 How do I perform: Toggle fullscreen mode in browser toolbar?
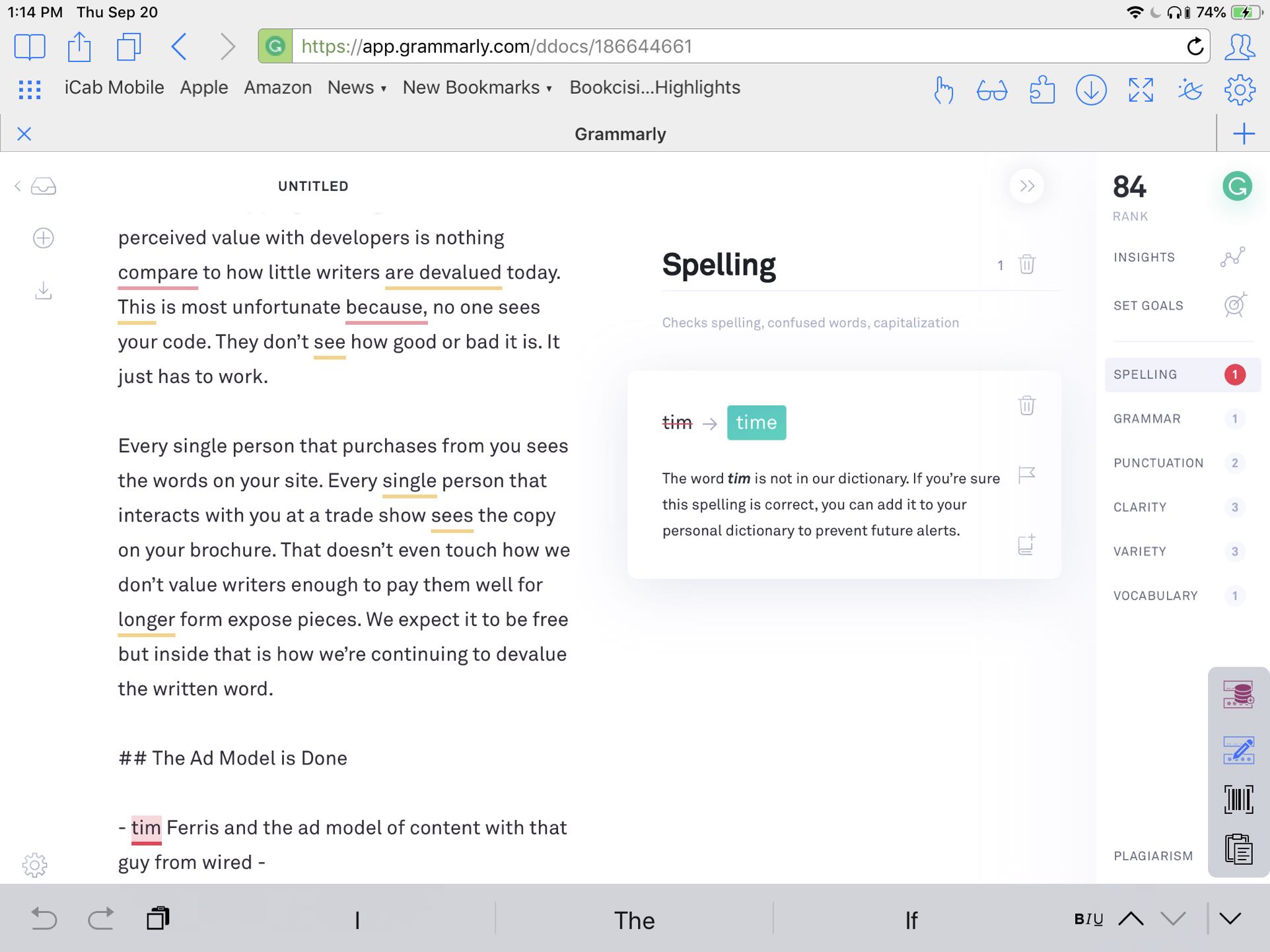click(x=1141, y=90)
